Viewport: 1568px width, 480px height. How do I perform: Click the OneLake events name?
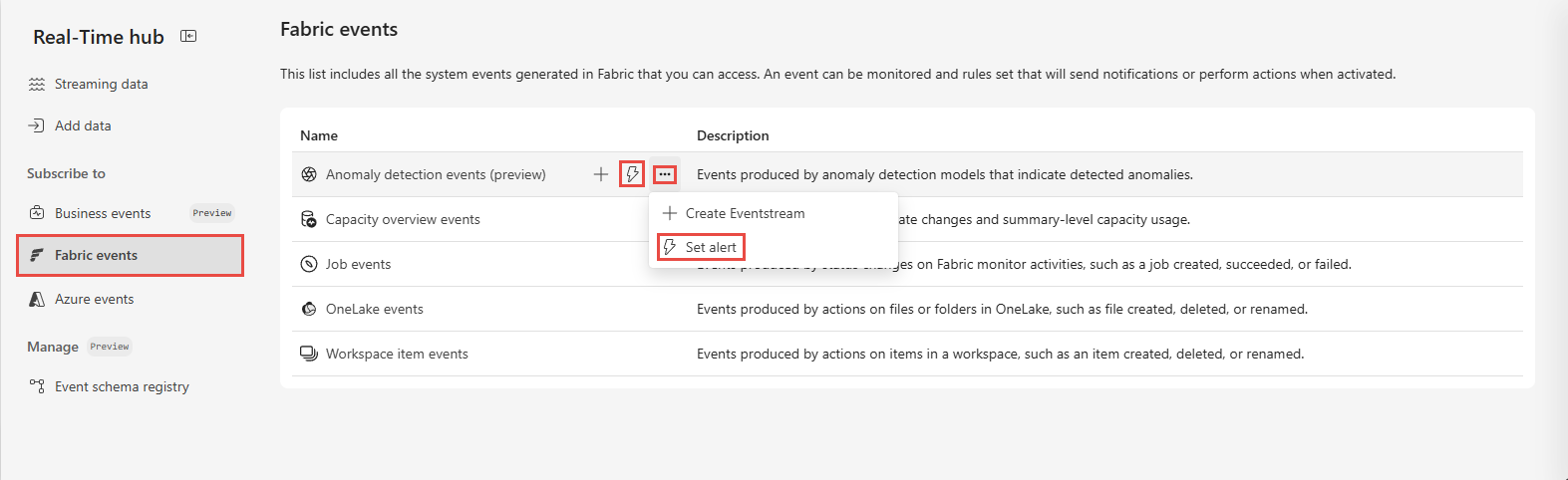tap(374, 309)
